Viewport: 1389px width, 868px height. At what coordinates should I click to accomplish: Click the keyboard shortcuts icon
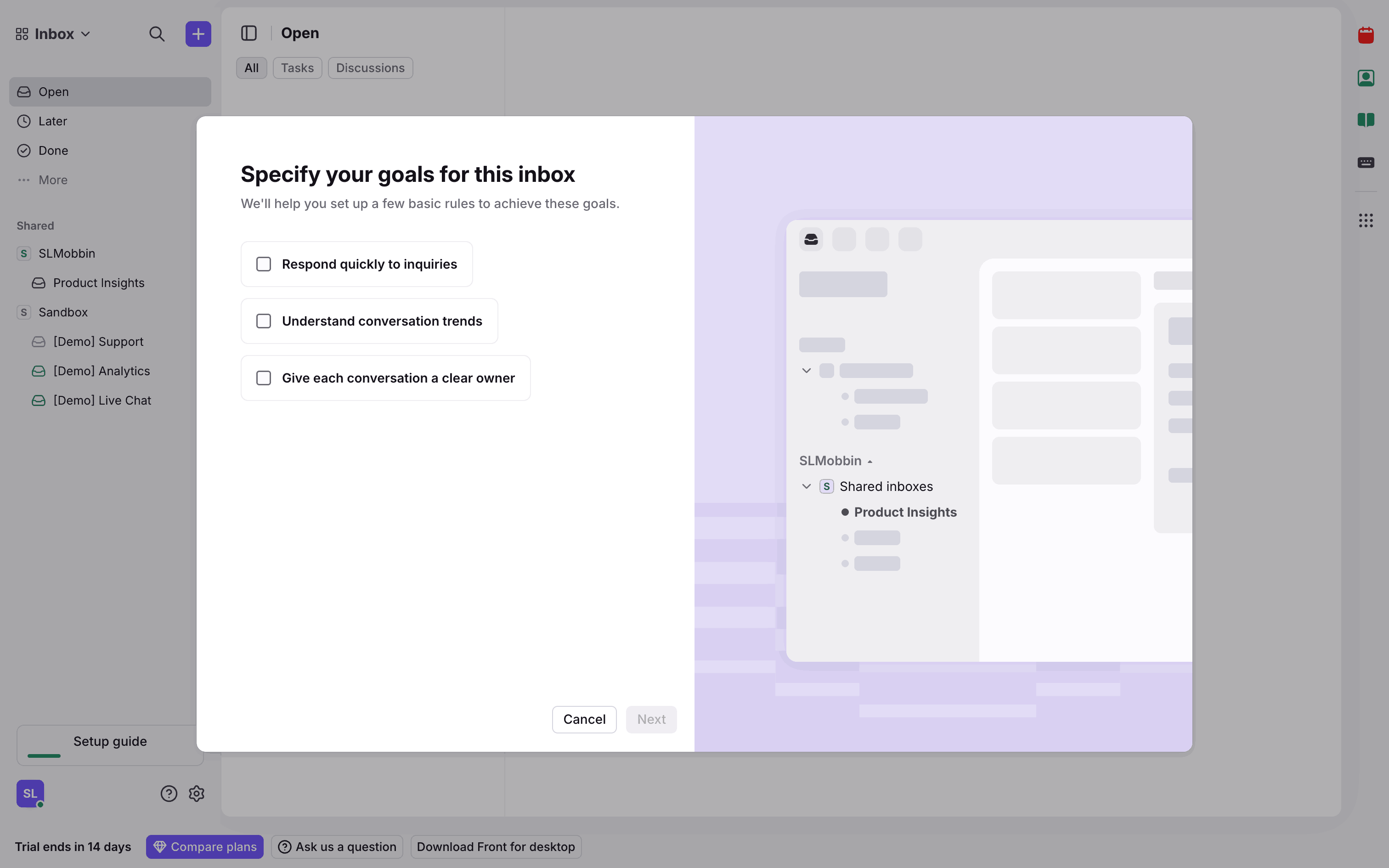pos(1366,163)
